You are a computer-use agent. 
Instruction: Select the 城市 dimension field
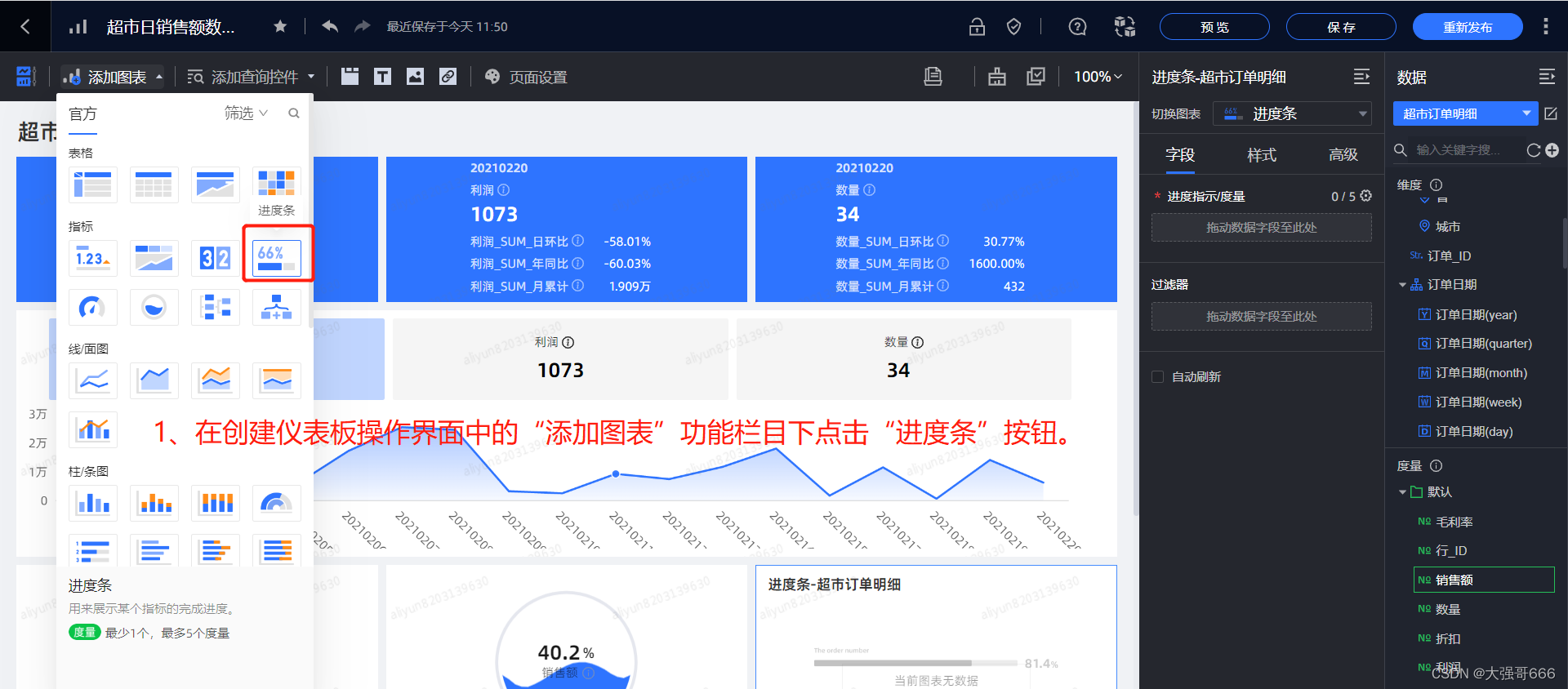pyautogui.click(x=1447, y=226)
